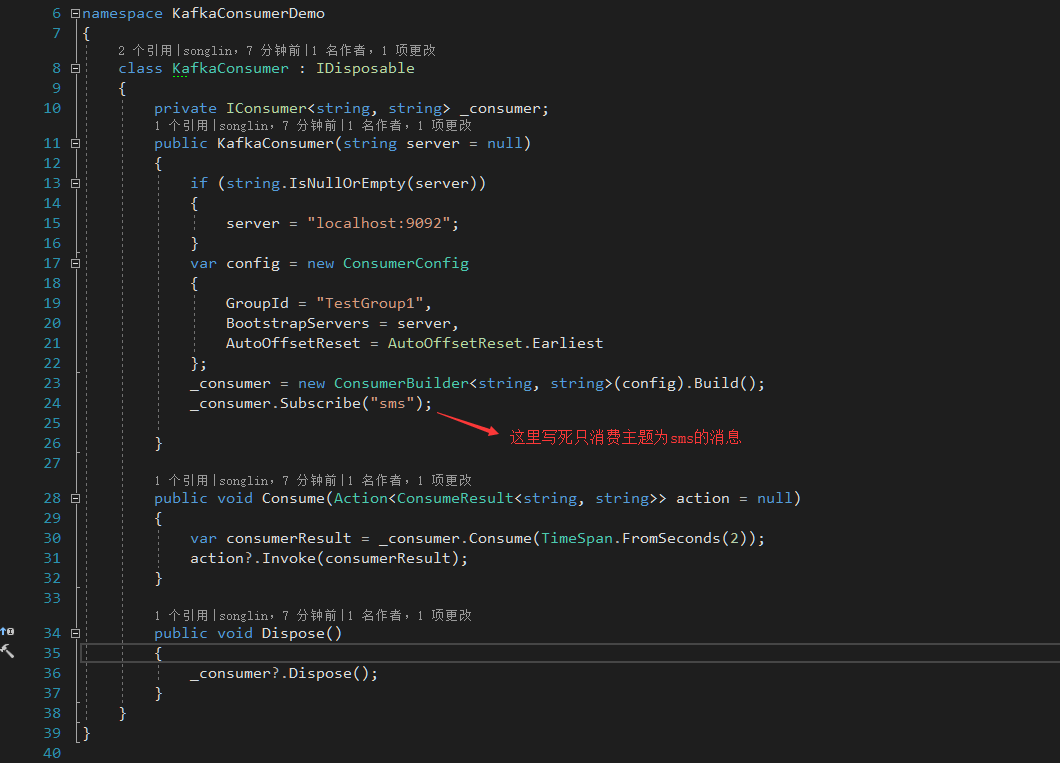Open '2 个引用' CodeLens above class KafkaConsumer
This screenshot has width=1060, height=763.
pos(145,51)
